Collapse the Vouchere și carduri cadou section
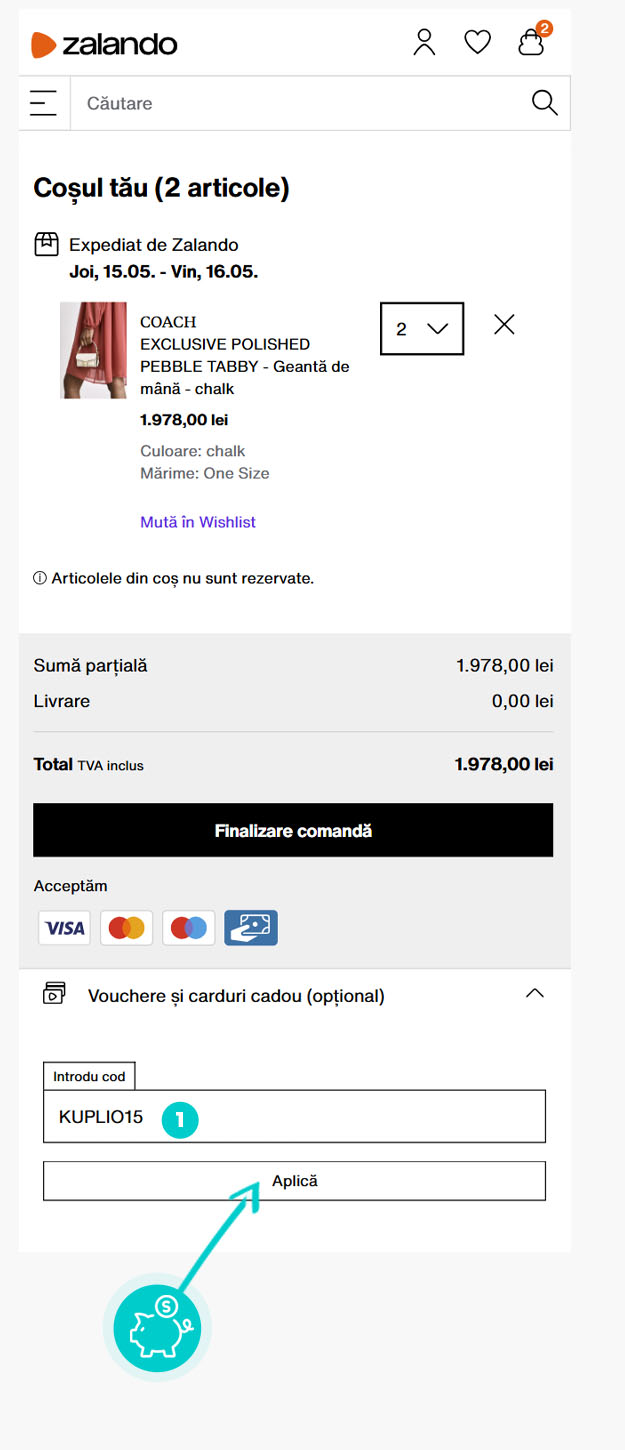This screenshot has width=625, height=1450. pyautogui.click(x=535, y=994)
